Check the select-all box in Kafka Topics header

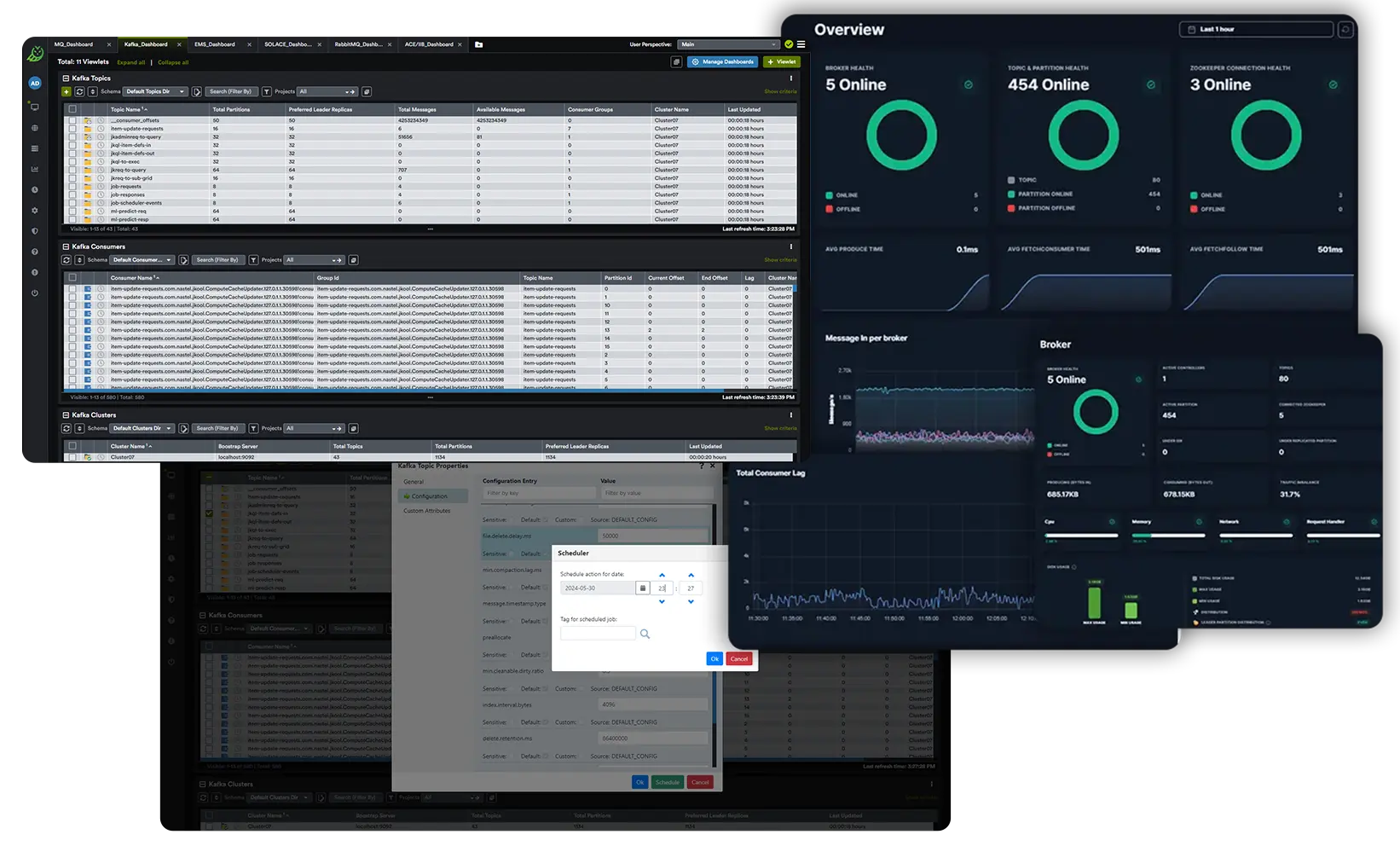[72, 109]
